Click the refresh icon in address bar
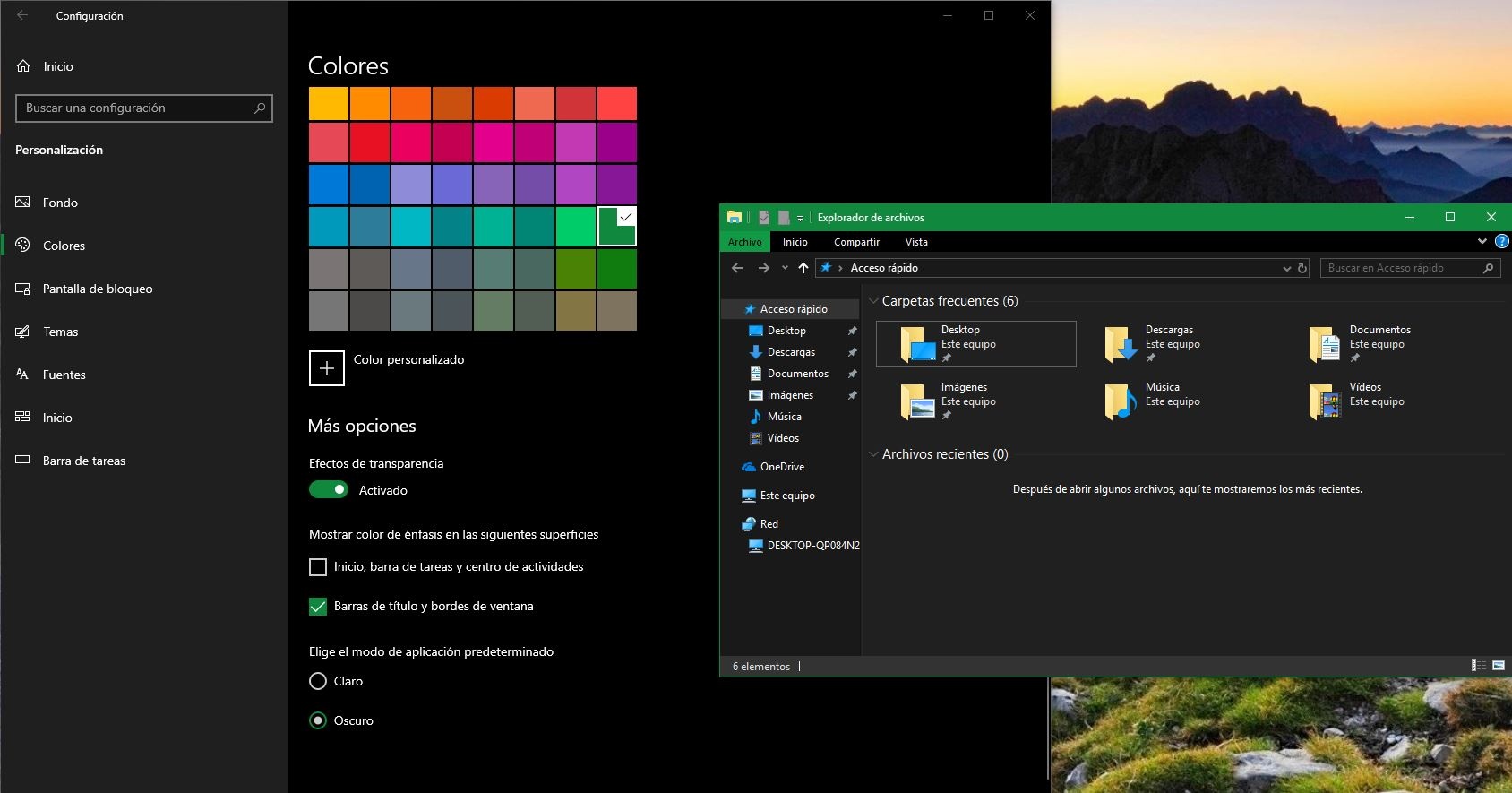The image size is (1512, 793). click(x=1302, y=268)
